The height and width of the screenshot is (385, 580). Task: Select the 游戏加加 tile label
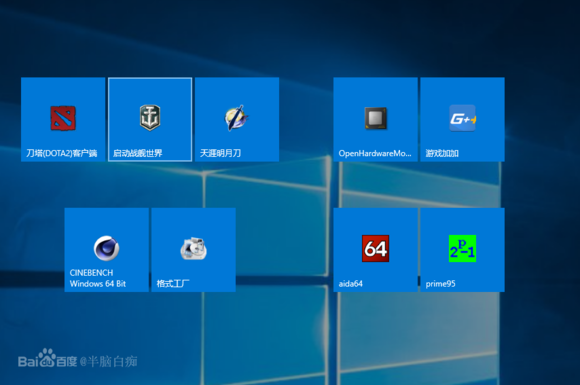pyautogui.click(x=442, y=153)
